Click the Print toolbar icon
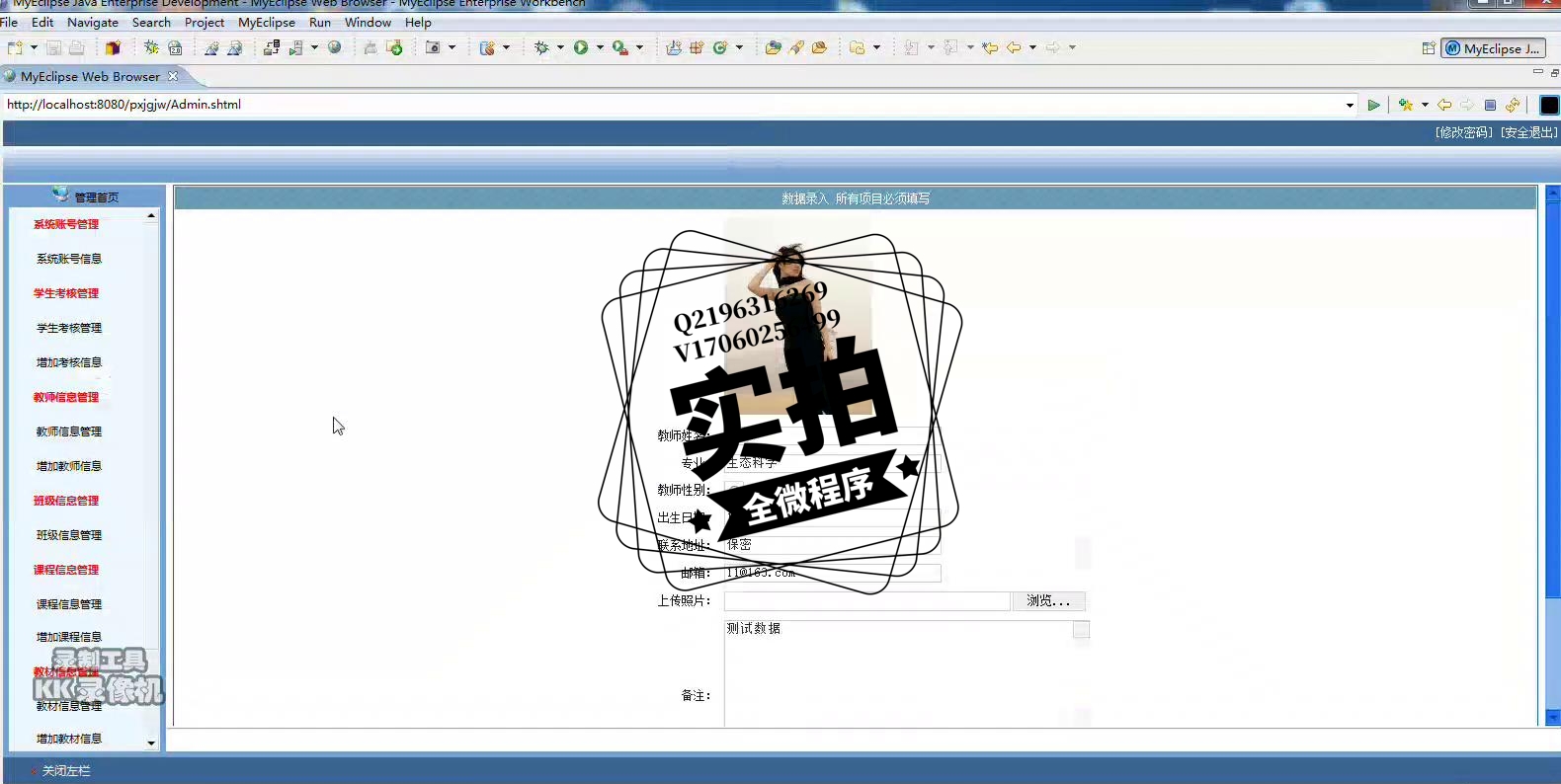The height and width of the screenshot is (784, 1561). pos(76,47)
